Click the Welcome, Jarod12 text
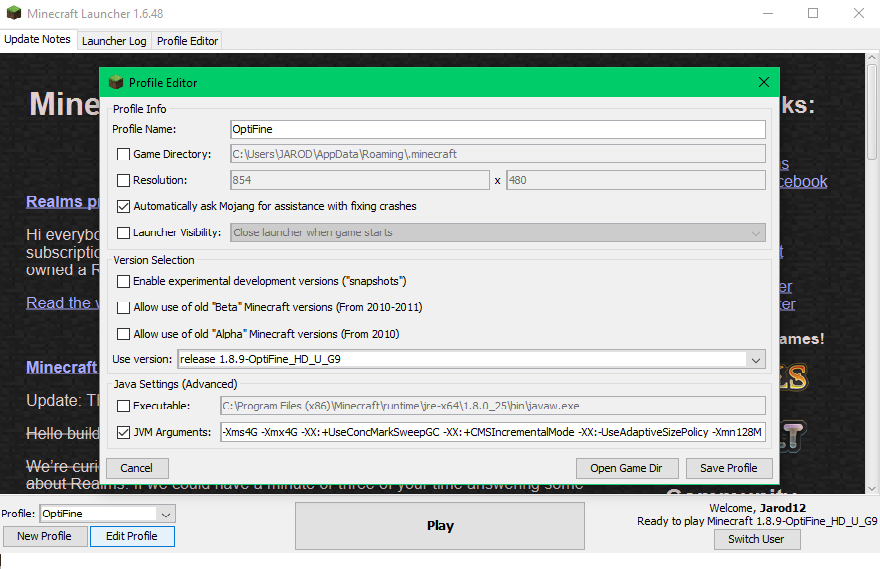Image resolution: width=880 pixels, height=569 pixels. (757, 508)
